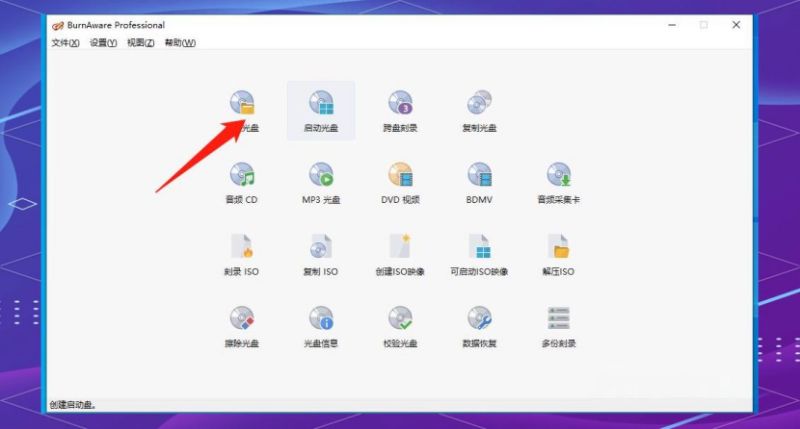The width and height of the screenshot is (800, 429).
Task: Select the 音频 CD audio disc tool
Action: (x=242, y=183)
